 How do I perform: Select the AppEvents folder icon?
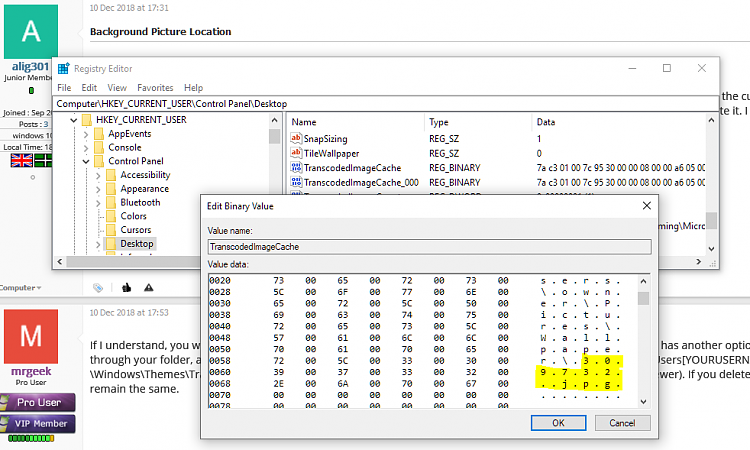(x=99, y=133)
